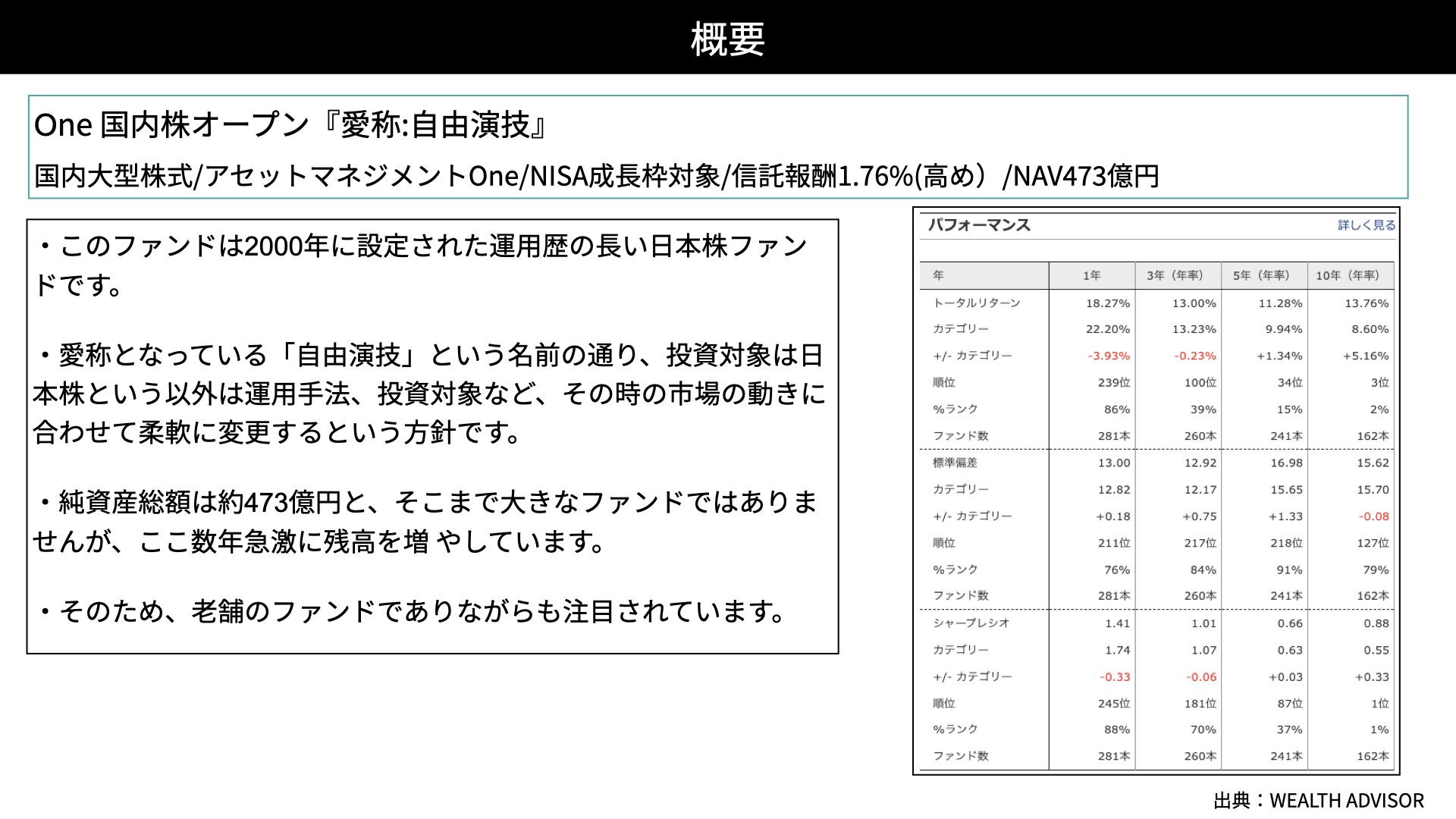This screenshot has height=819, width=1456.
Task: Click the 標準偏差 row label
Action: [955, 463]
